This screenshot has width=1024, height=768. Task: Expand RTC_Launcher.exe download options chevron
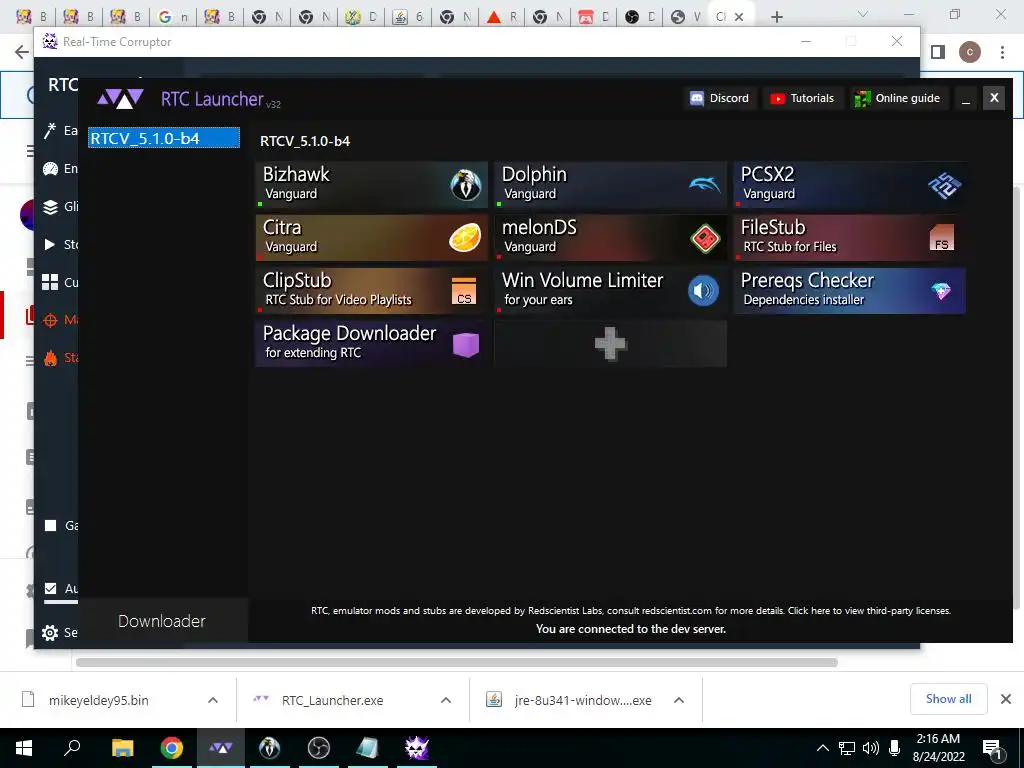(x=446, y=700)
